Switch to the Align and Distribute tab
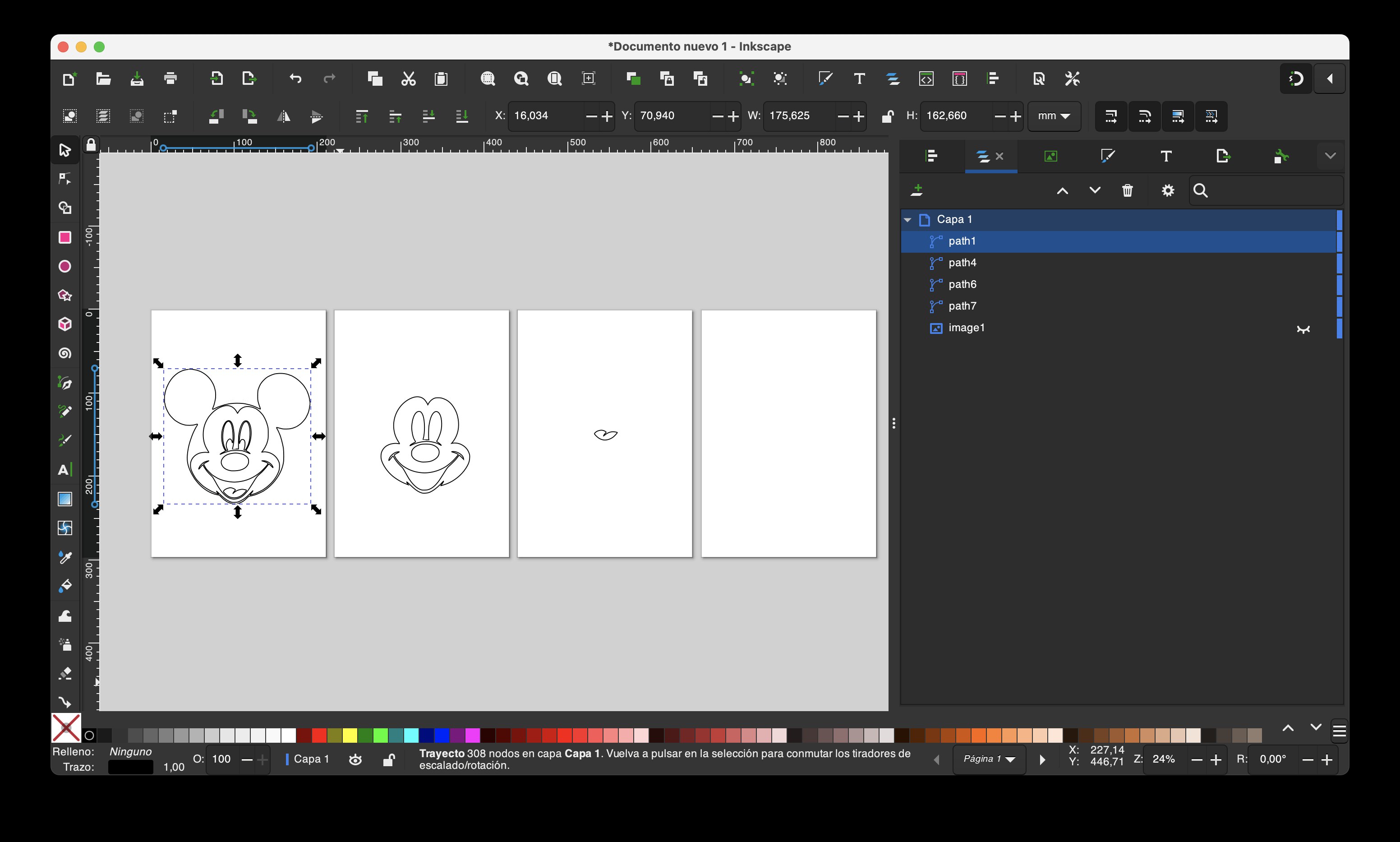This screenshot has width=1400, height=842. [x=931, y=156]
